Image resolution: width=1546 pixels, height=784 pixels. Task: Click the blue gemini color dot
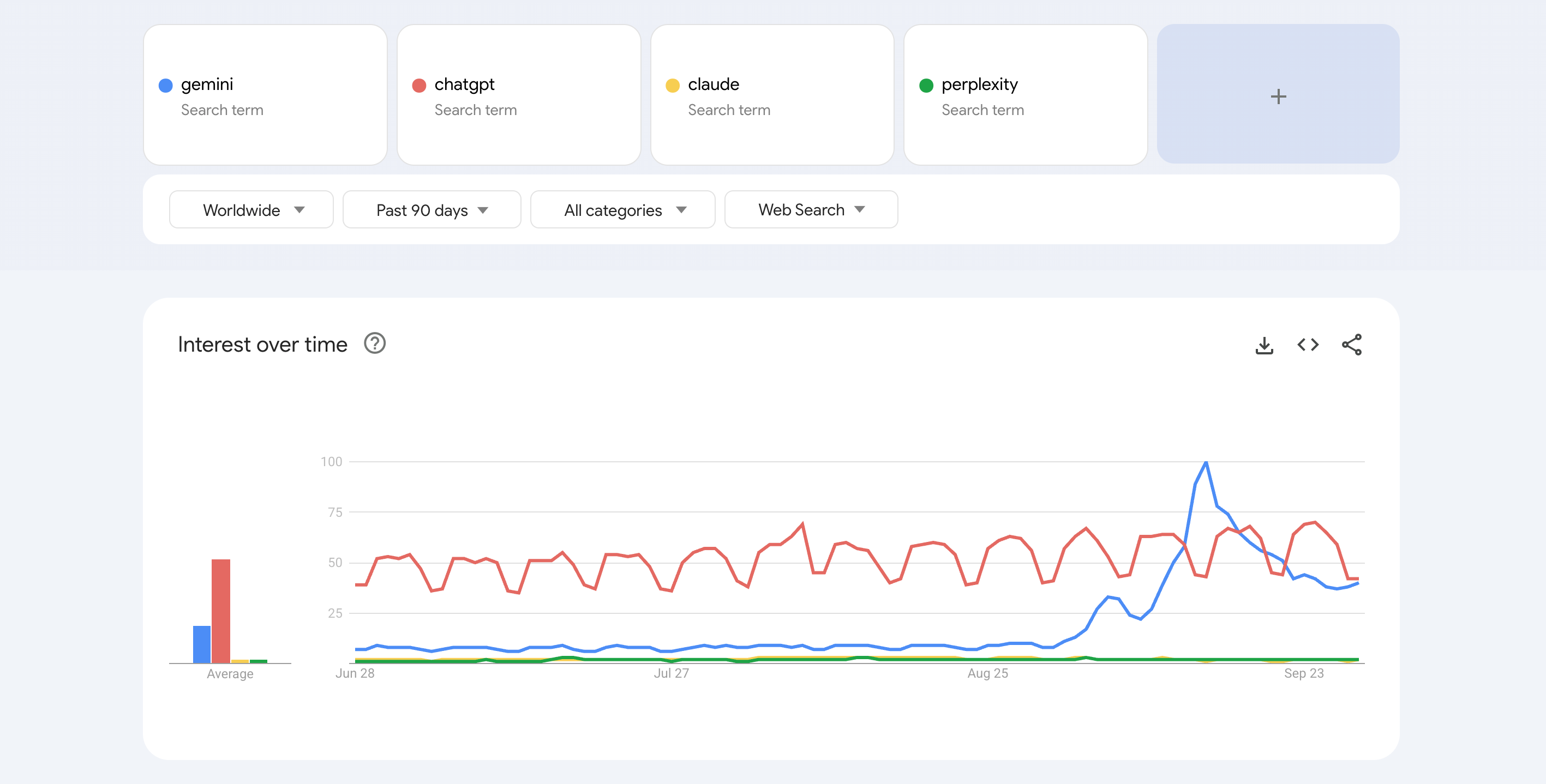166,85
